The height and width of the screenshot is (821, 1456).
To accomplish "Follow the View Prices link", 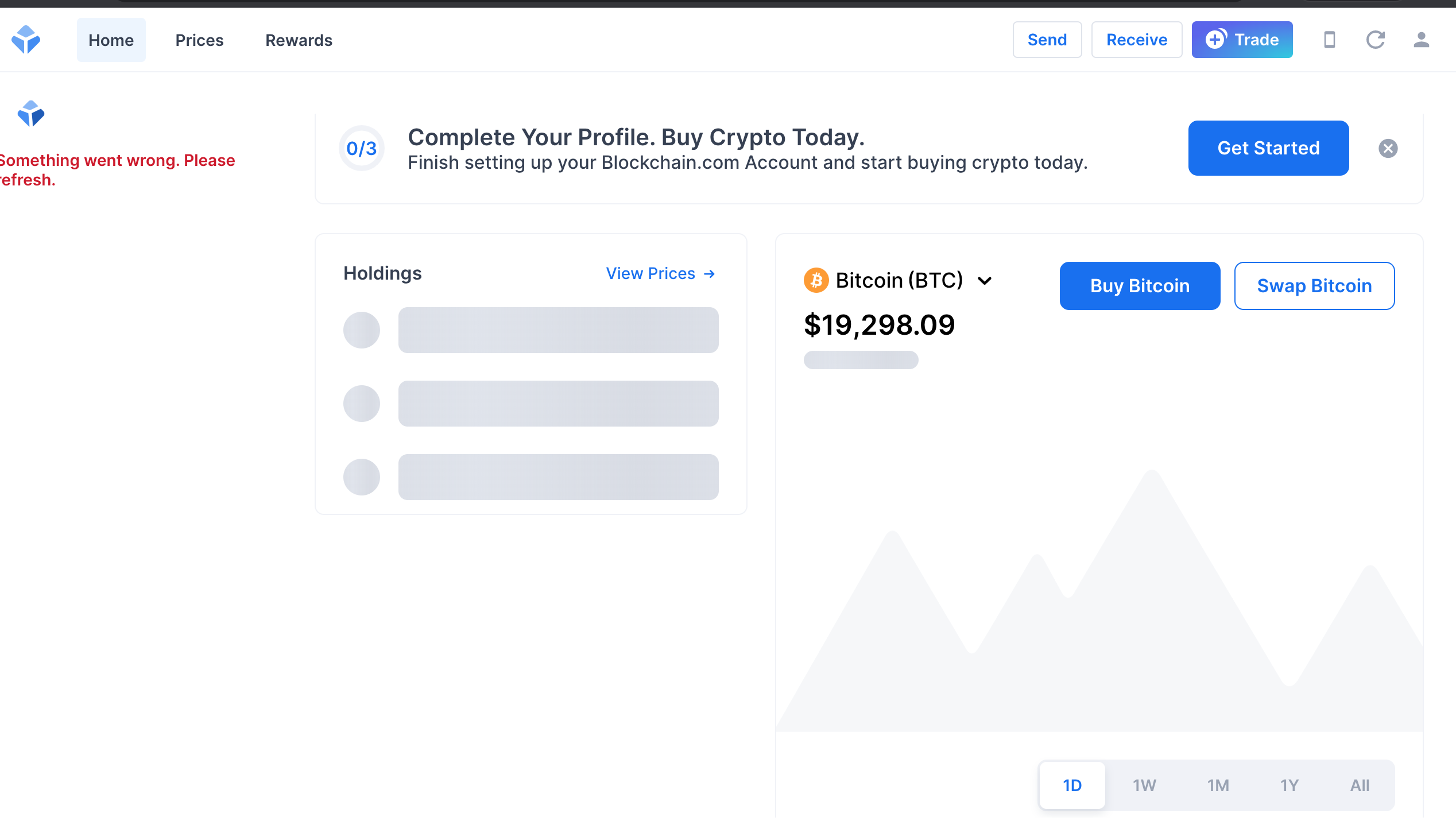I will 661,273.
